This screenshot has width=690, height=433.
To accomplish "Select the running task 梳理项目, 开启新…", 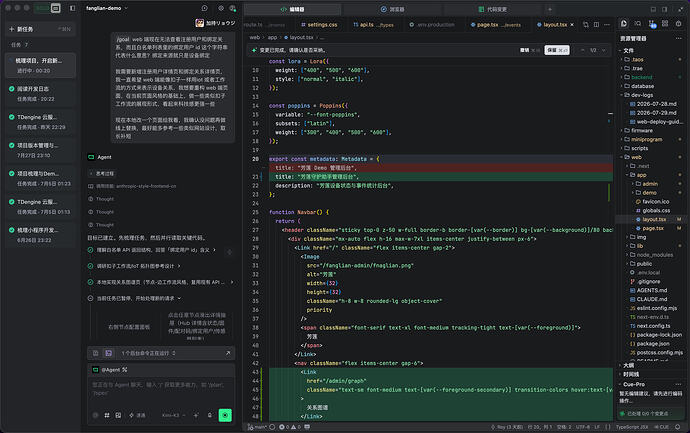I will point(40,65).
